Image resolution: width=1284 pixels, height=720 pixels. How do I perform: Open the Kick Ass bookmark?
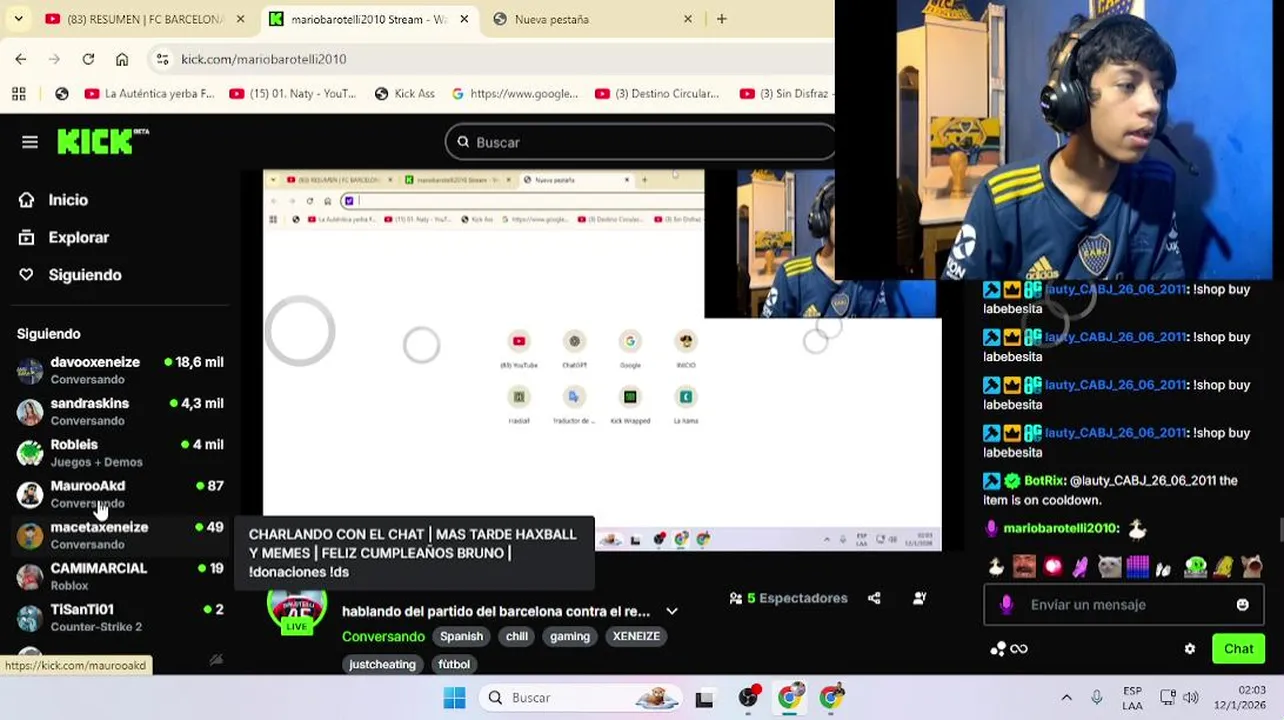[405, 94]
